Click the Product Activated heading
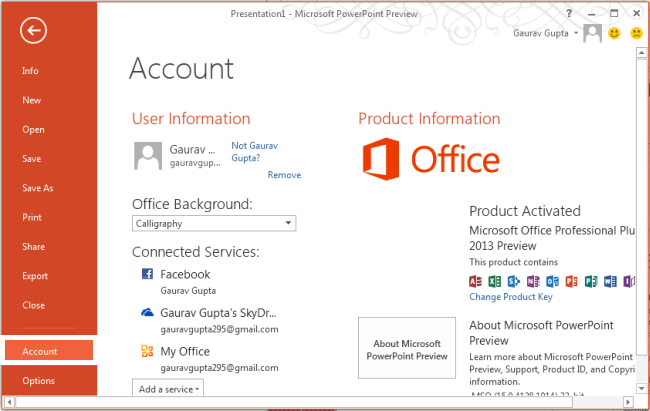The height and width of the screenshot is (411, 650). pos(525,211)
